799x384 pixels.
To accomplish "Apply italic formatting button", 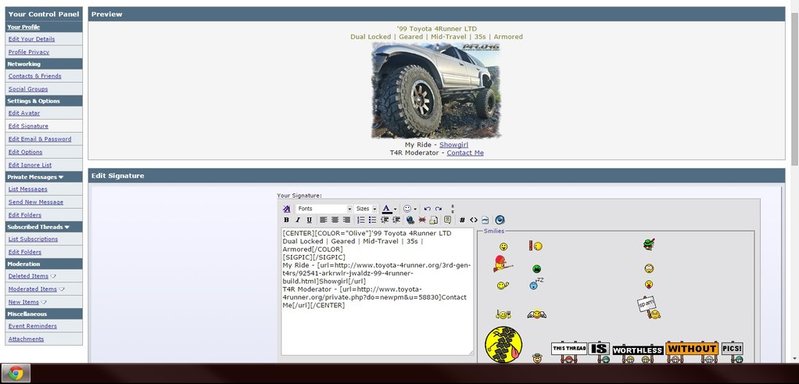I will coord(298,220).
